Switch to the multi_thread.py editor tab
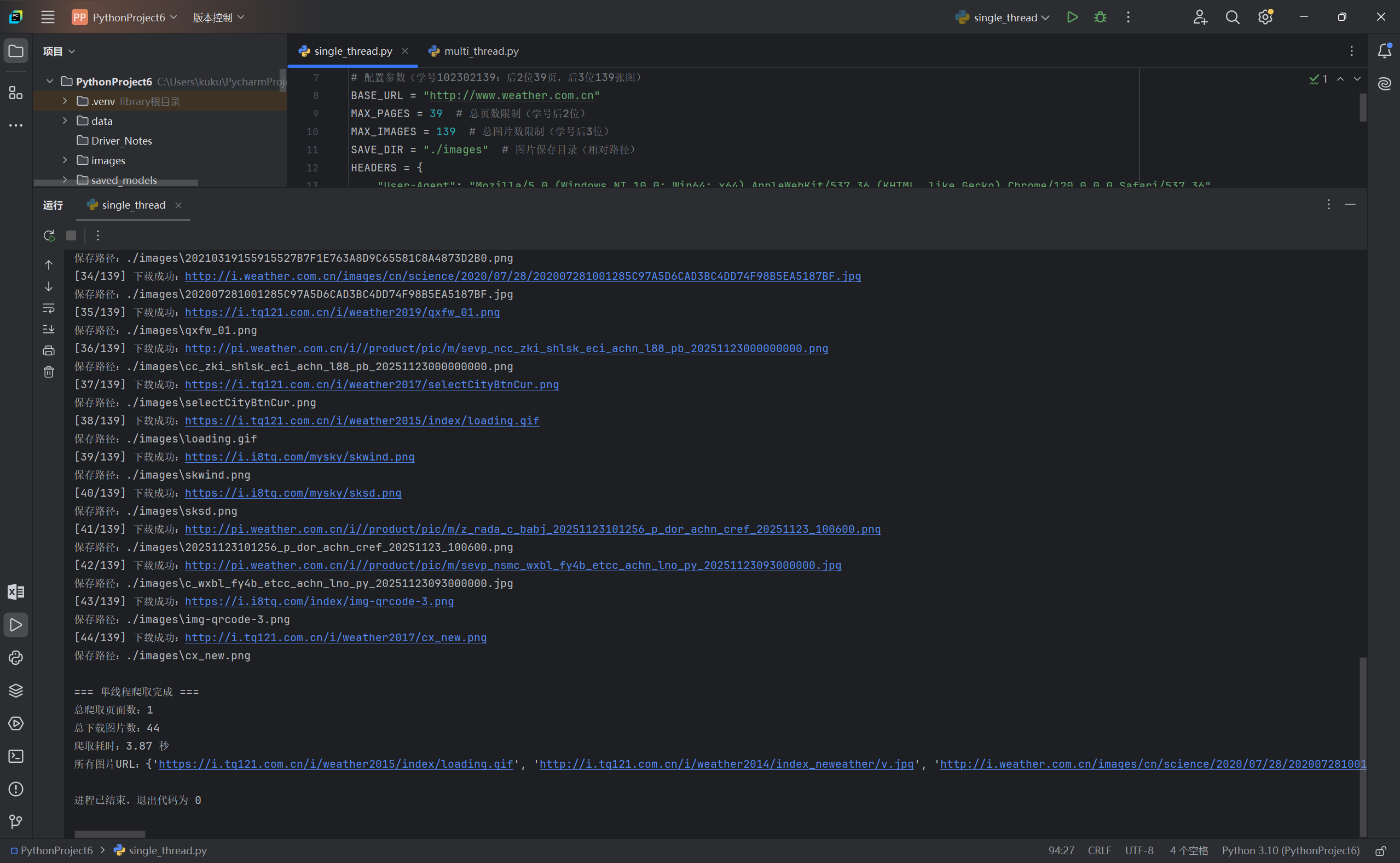Image resolution: width=1400 pixels, height=863 pixels. [481, 51]
